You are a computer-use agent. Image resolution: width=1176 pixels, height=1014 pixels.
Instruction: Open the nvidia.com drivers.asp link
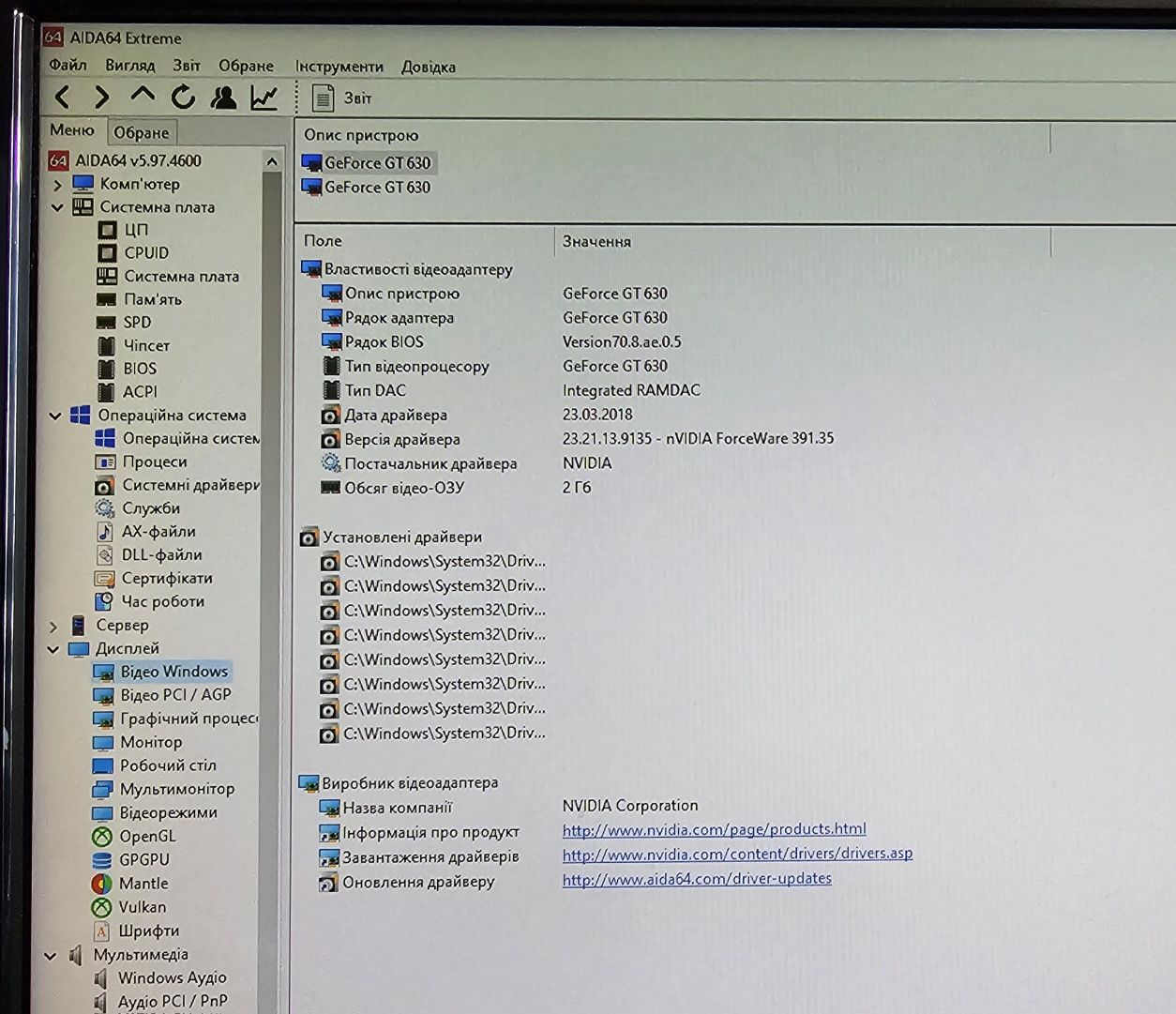[x=737, y=854]
